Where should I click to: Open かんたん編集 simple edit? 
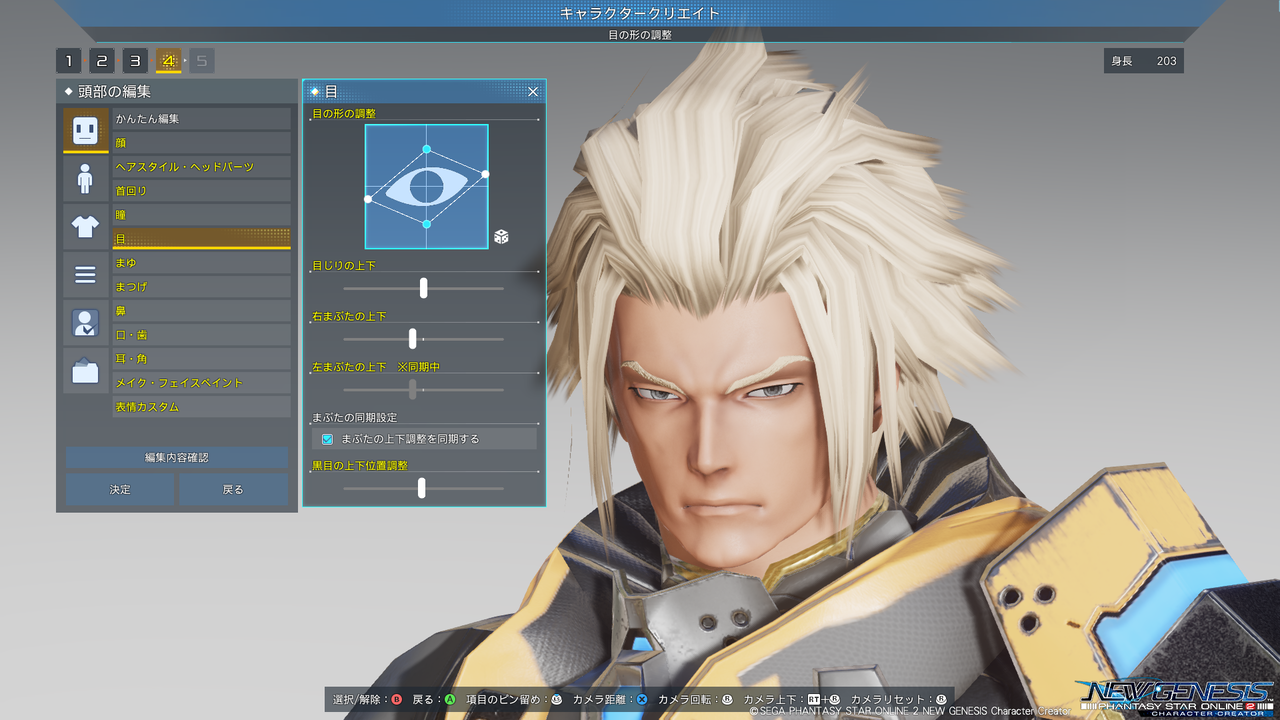coord(202,119)
